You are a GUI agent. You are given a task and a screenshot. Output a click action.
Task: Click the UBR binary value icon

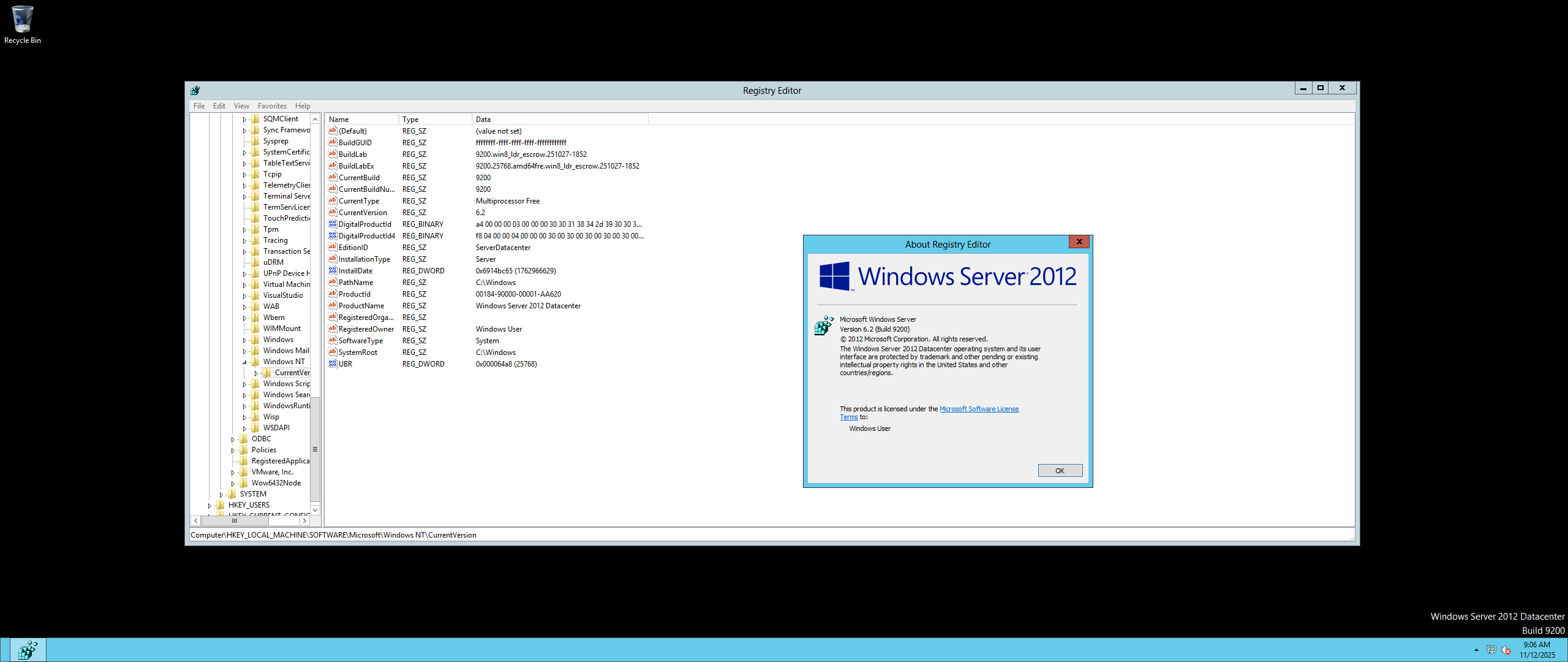[x=332, y=363]
